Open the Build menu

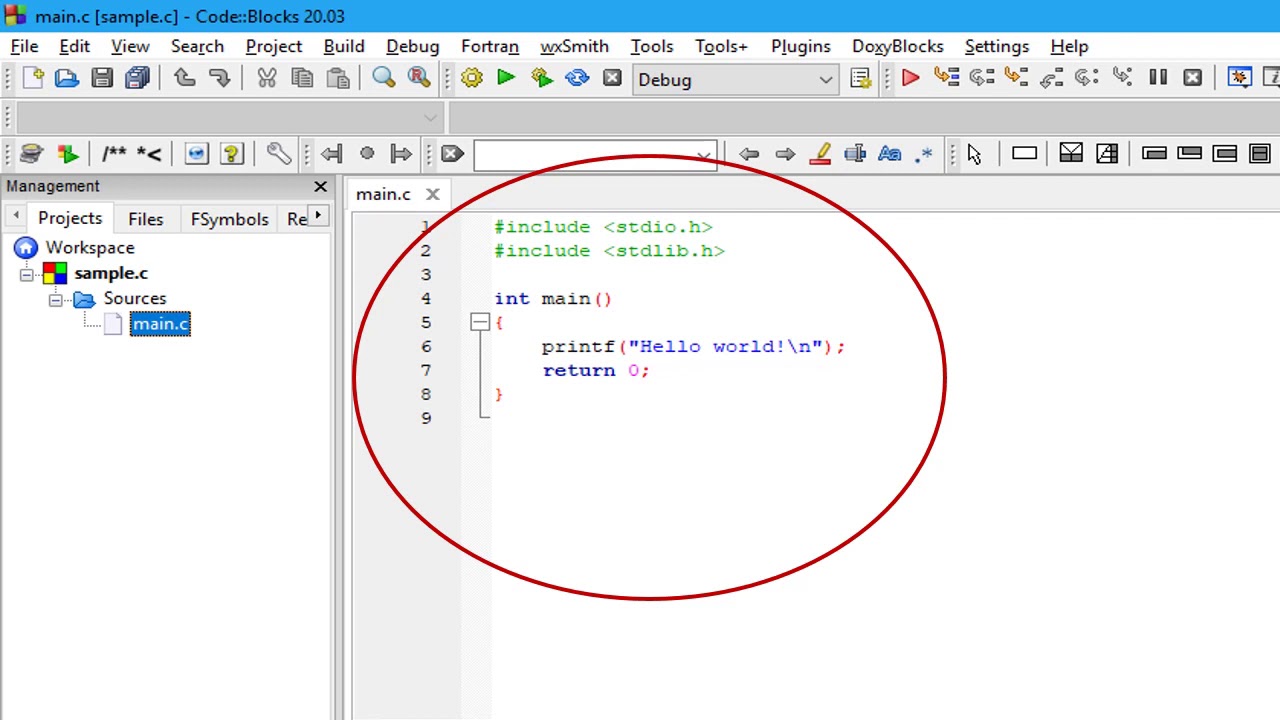(x=344, y=46)
